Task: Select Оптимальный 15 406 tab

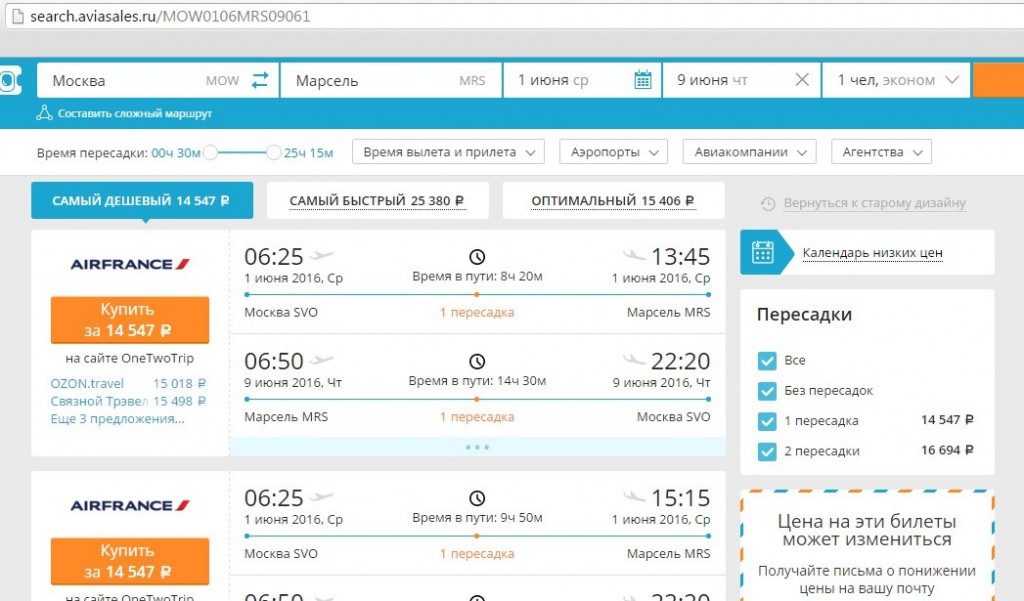Action: (x=613, y=201)
